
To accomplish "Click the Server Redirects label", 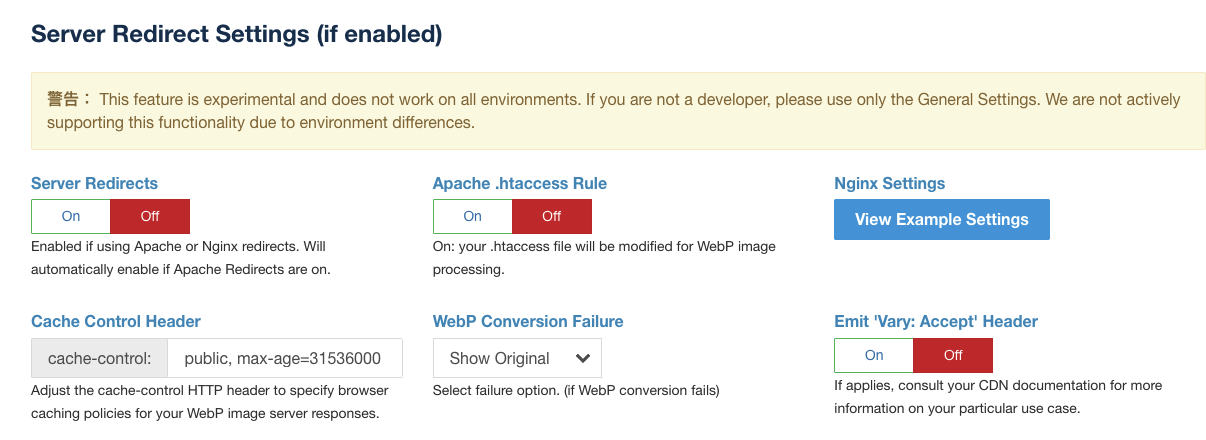I will click(95, 184).
